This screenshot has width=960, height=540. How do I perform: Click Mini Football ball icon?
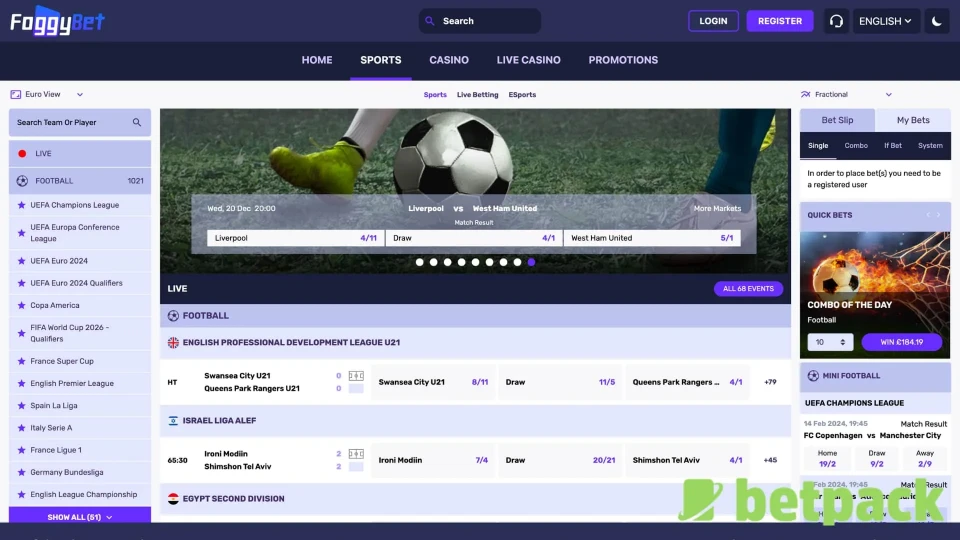tap(813, 375)
